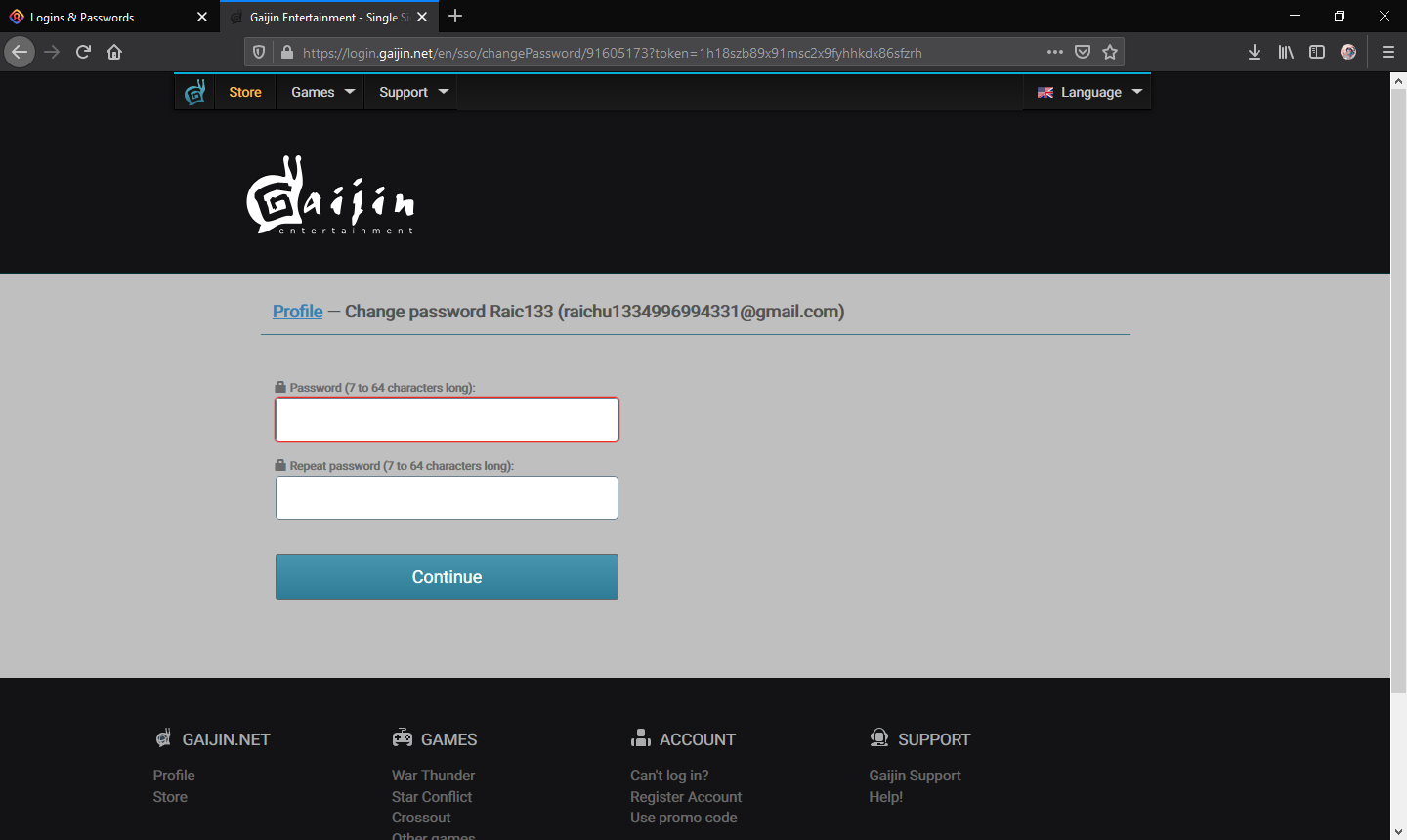Open the Firefox hamburger menu
The image size is (1407, 840).
(x=1387, y=52)
